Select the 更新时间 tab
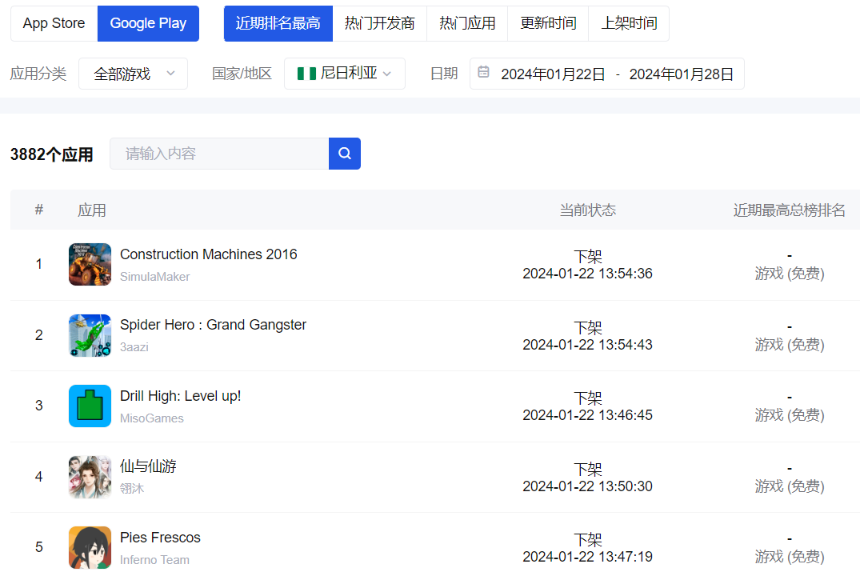Image resolution: width=860 pixels, height=576 pixels. coord(548,24)
